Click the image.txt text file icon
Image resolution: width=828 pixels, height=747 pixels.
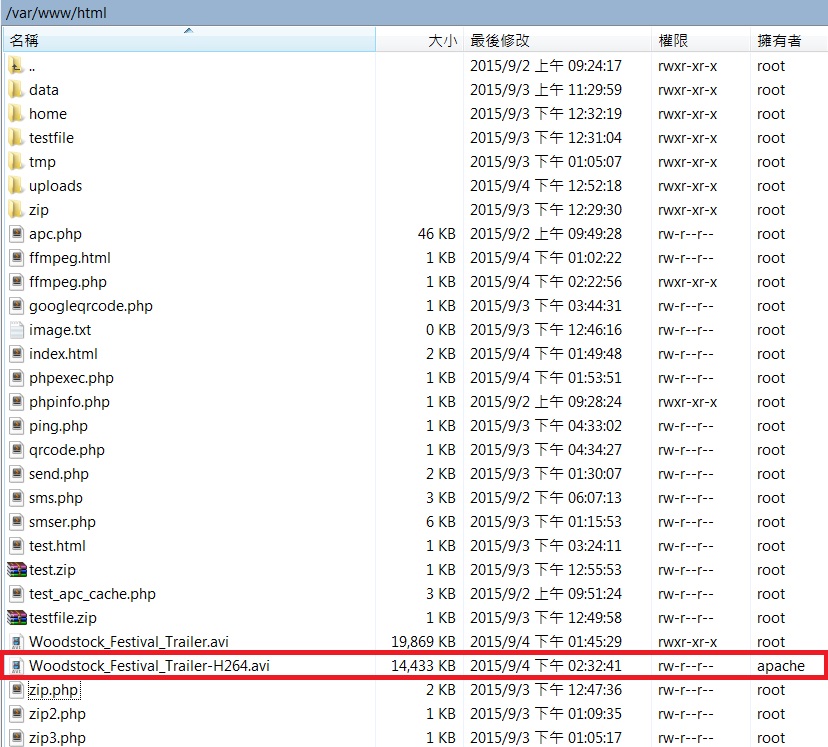pyautogui.click(x=17, y=330)
